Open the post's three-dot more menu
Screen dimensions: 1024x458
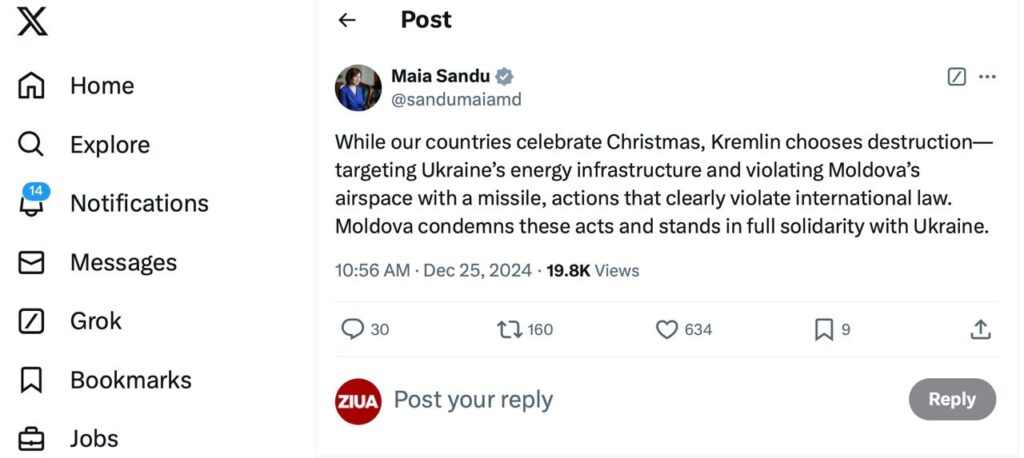coord(988,77)
